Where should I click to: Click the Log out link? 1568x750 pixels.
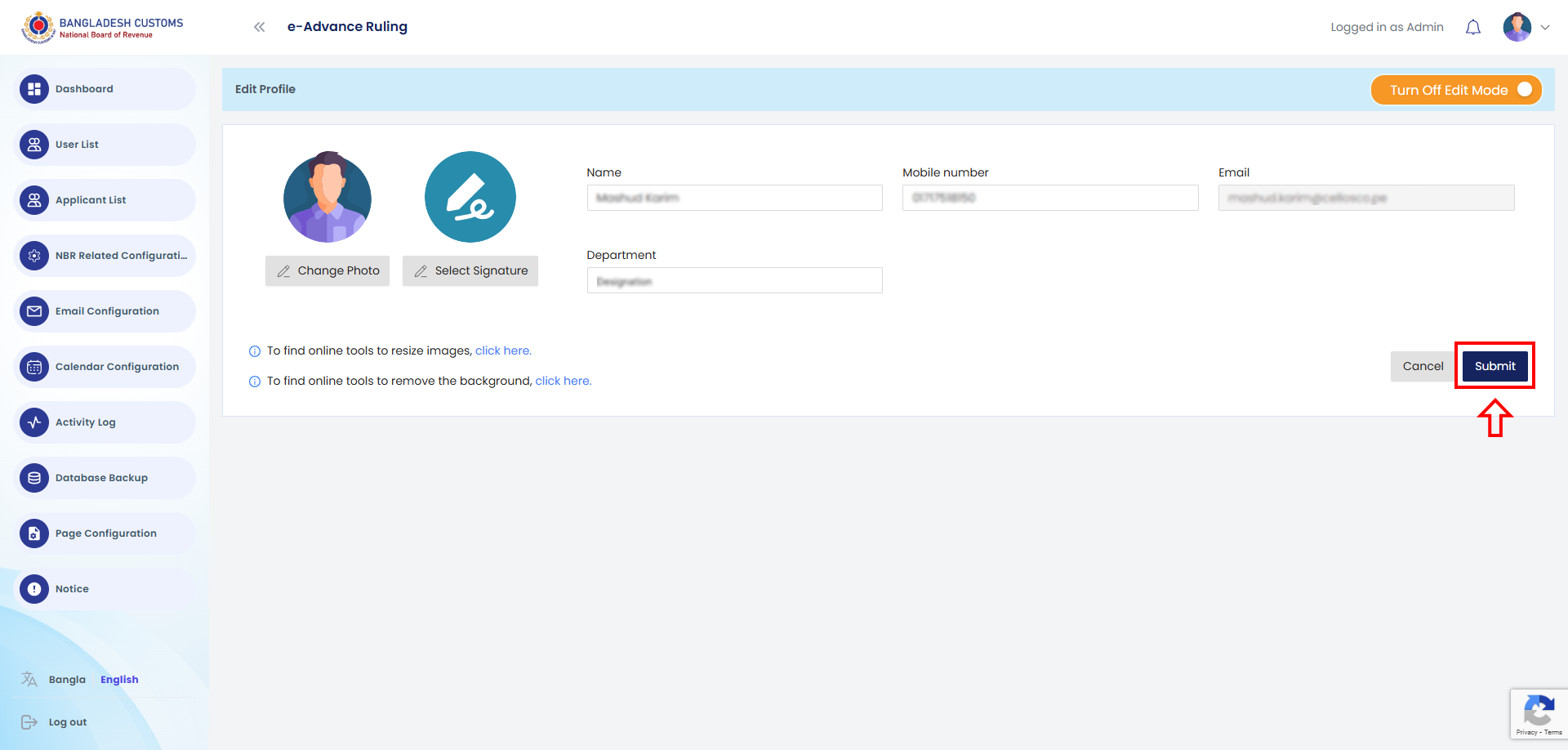point(68,722)
